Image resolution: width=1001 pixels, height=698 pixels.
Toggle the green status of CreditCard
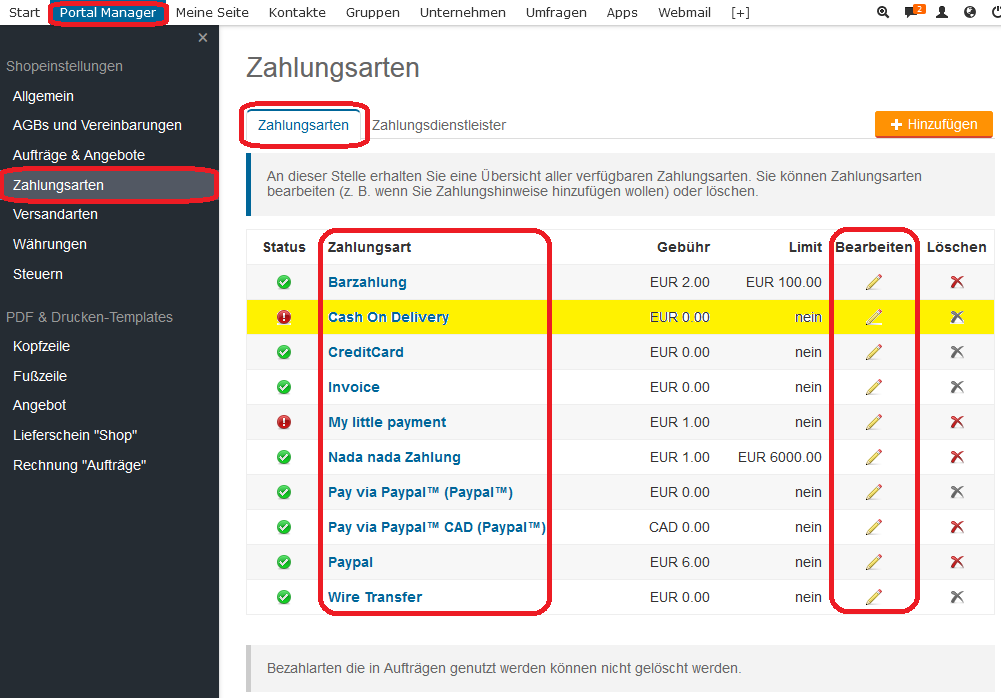click(284, 352)
